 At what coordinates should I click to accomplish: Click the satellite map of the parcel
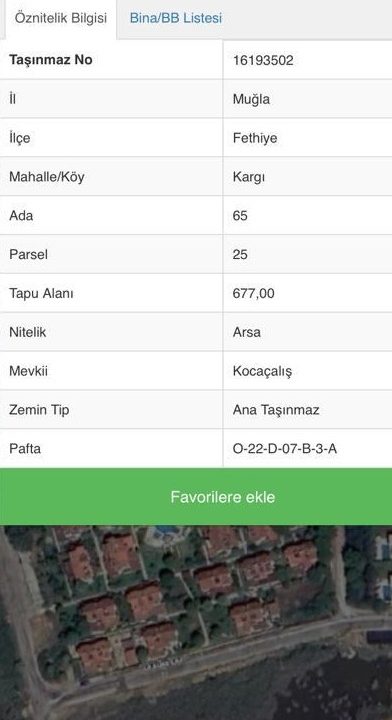(x=196, y=623)
